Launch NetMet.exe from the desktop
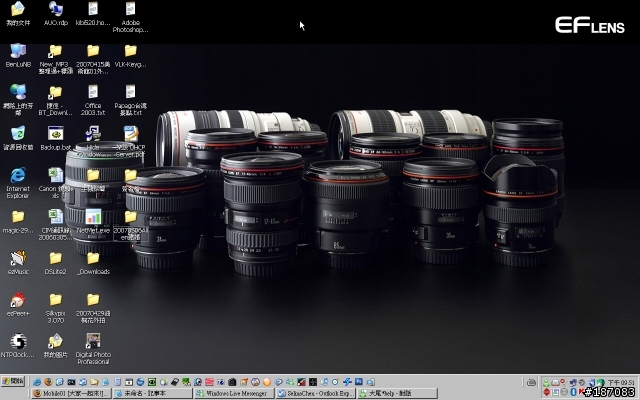This screenshot has width=640, height=400. [x=93, y=222]
